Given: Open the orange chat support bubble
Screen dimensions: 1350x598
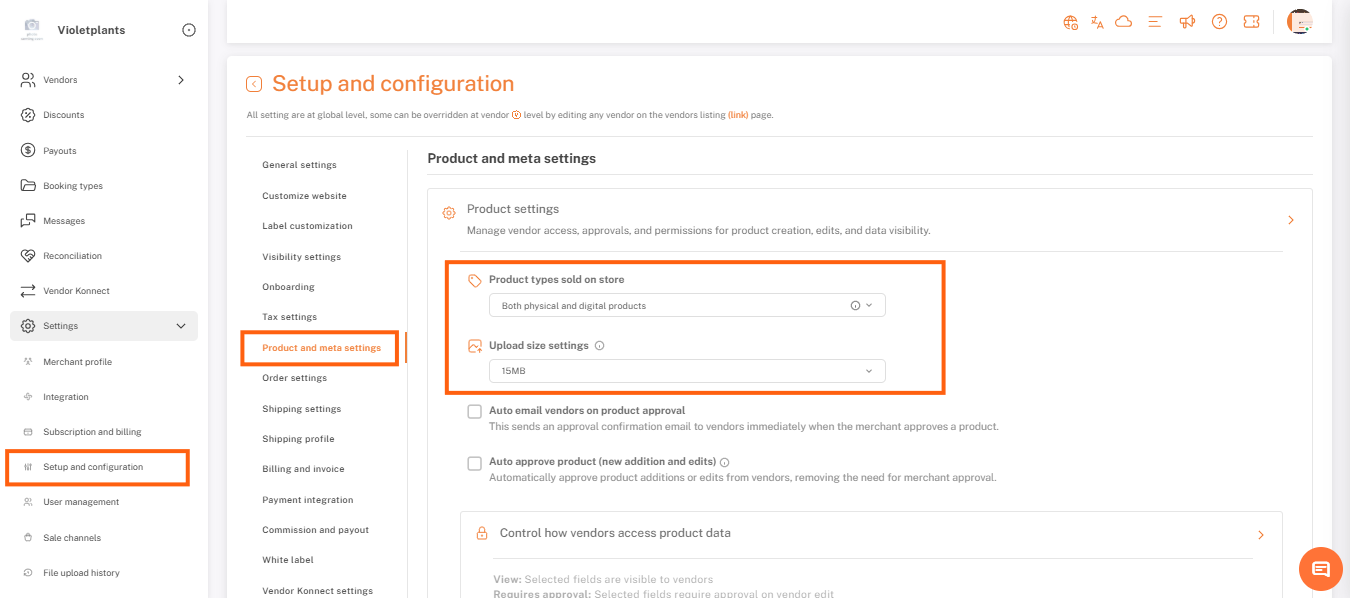Looking at the screenshot, I should pos(1320,569).
